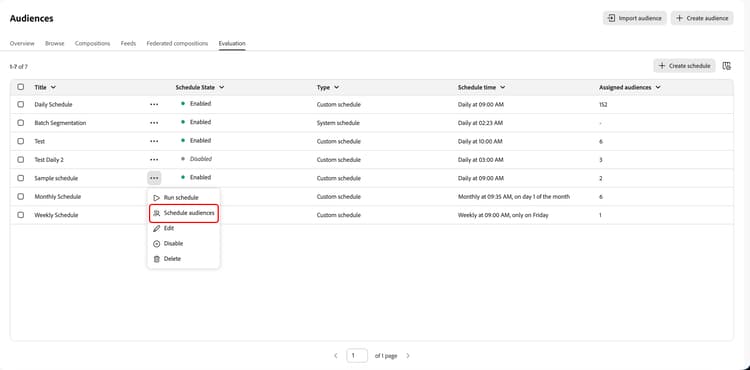The width and height of the screenshot is (750, 370).
Task: Open the ellipsis menu for Test Daily 2
Action: coord(154,160)
